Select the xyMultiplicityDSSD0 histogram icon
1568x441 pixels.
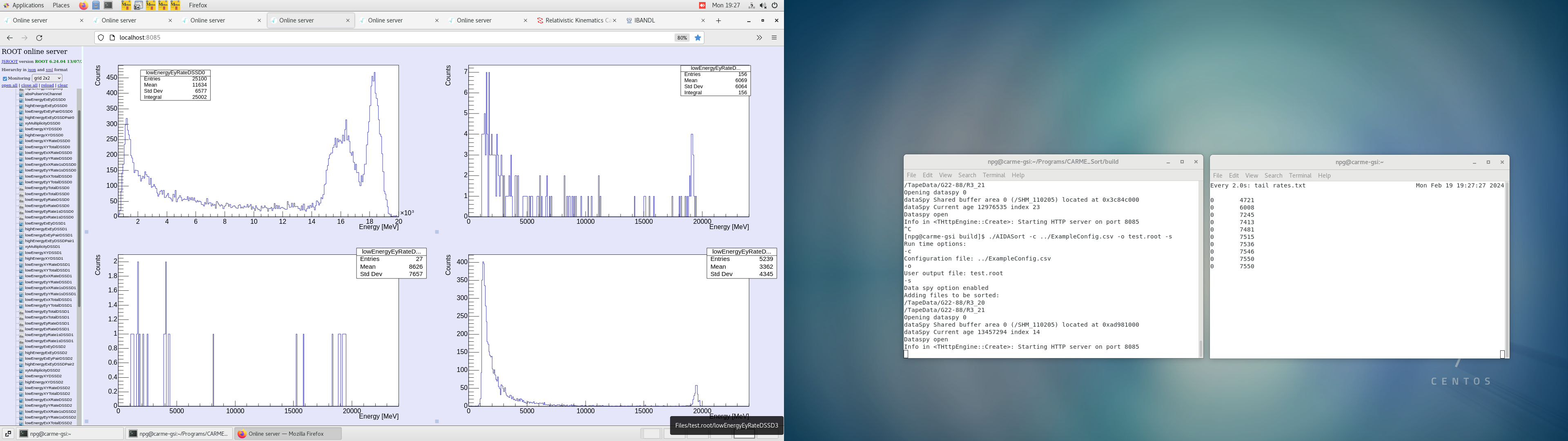point(22,124)
